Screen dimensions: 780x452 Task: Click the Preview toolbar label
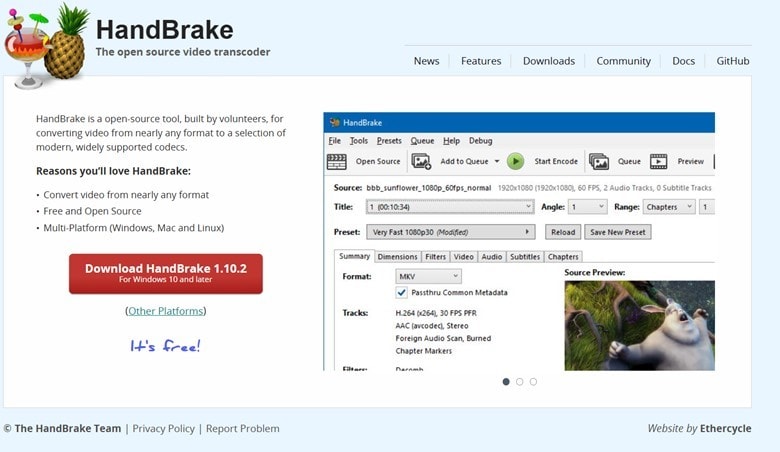[x=690, y=161]
